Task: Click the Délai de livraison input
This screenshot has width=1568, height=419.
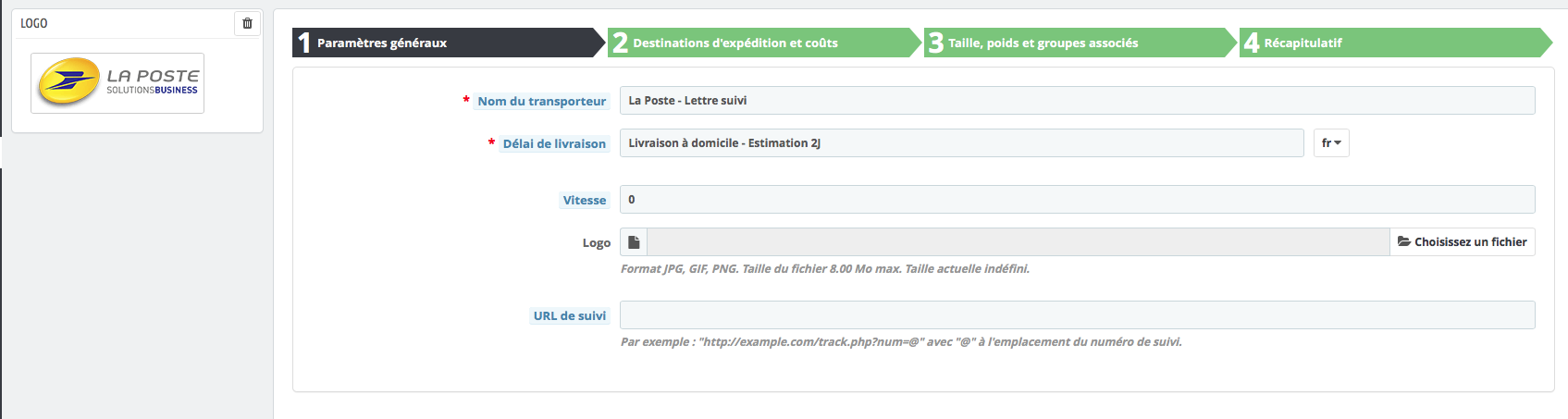Action: (x=961, y=142)
